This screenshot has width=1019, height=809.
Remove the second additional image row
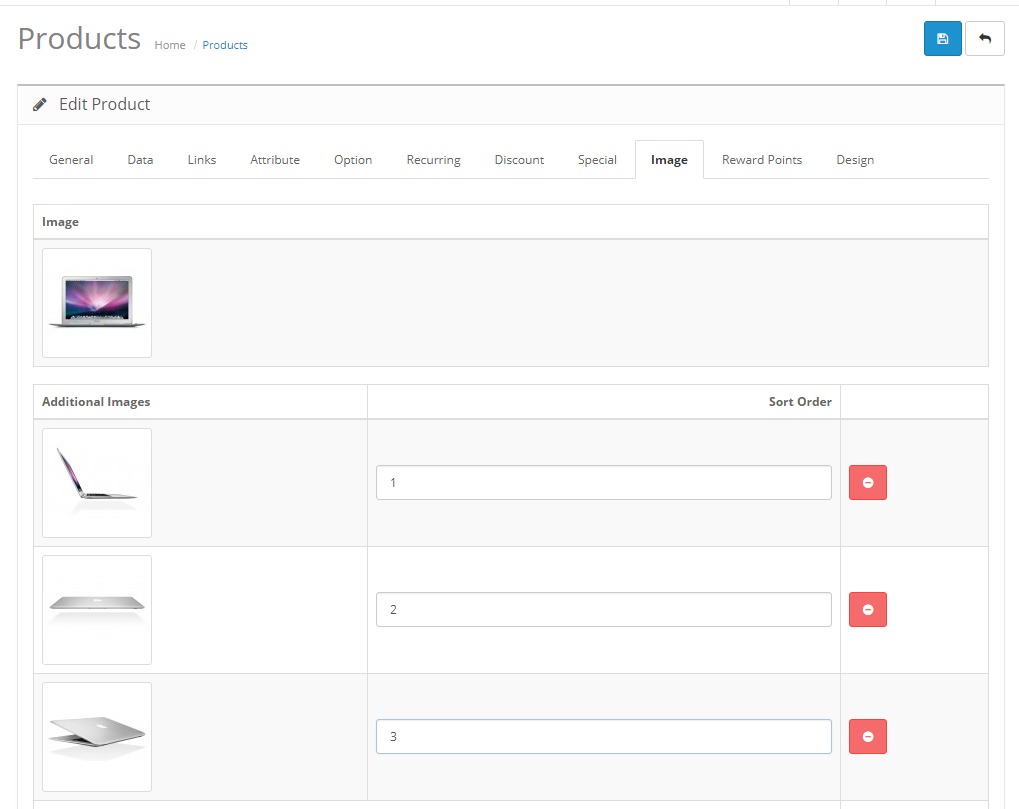coord(867,610)
